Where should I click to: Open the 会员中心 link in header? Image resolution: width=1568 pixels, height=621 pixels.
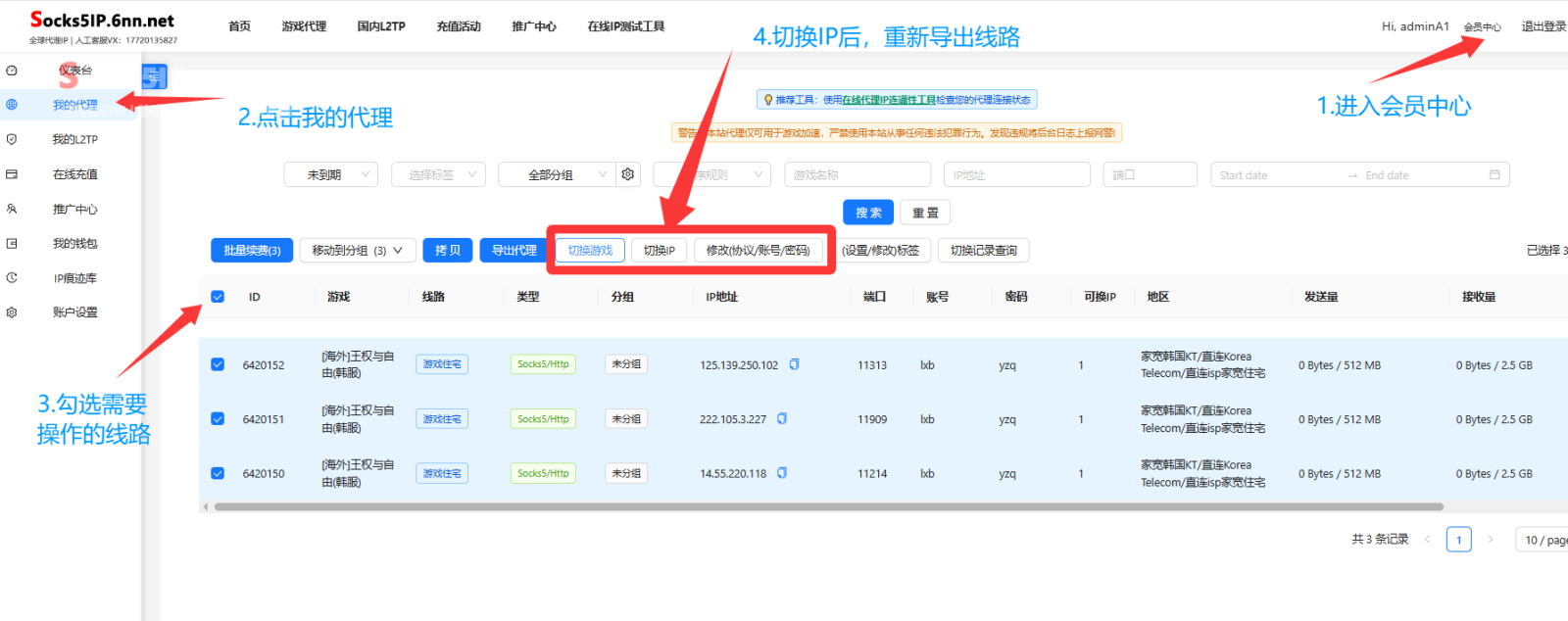point(1482,27)
